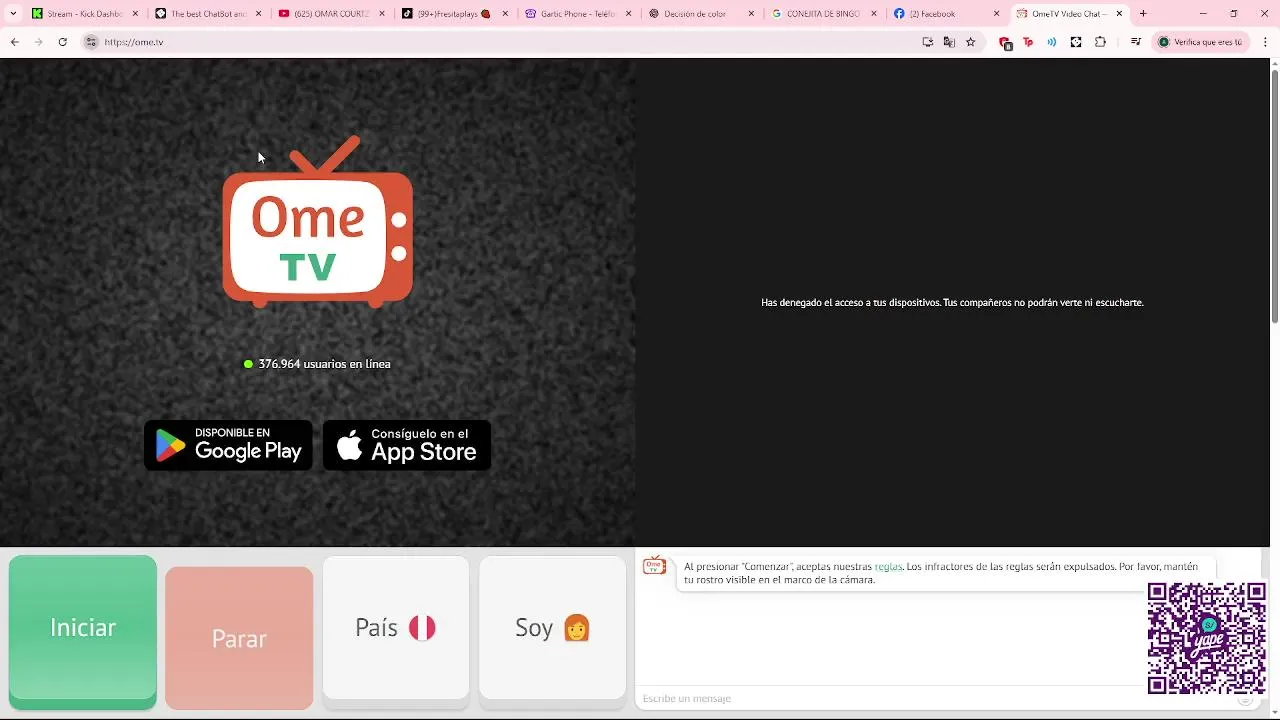Open the Extensions puzzle piece menu
The height and width of the screenshot is (720, 1280).
click(1100, 42)
